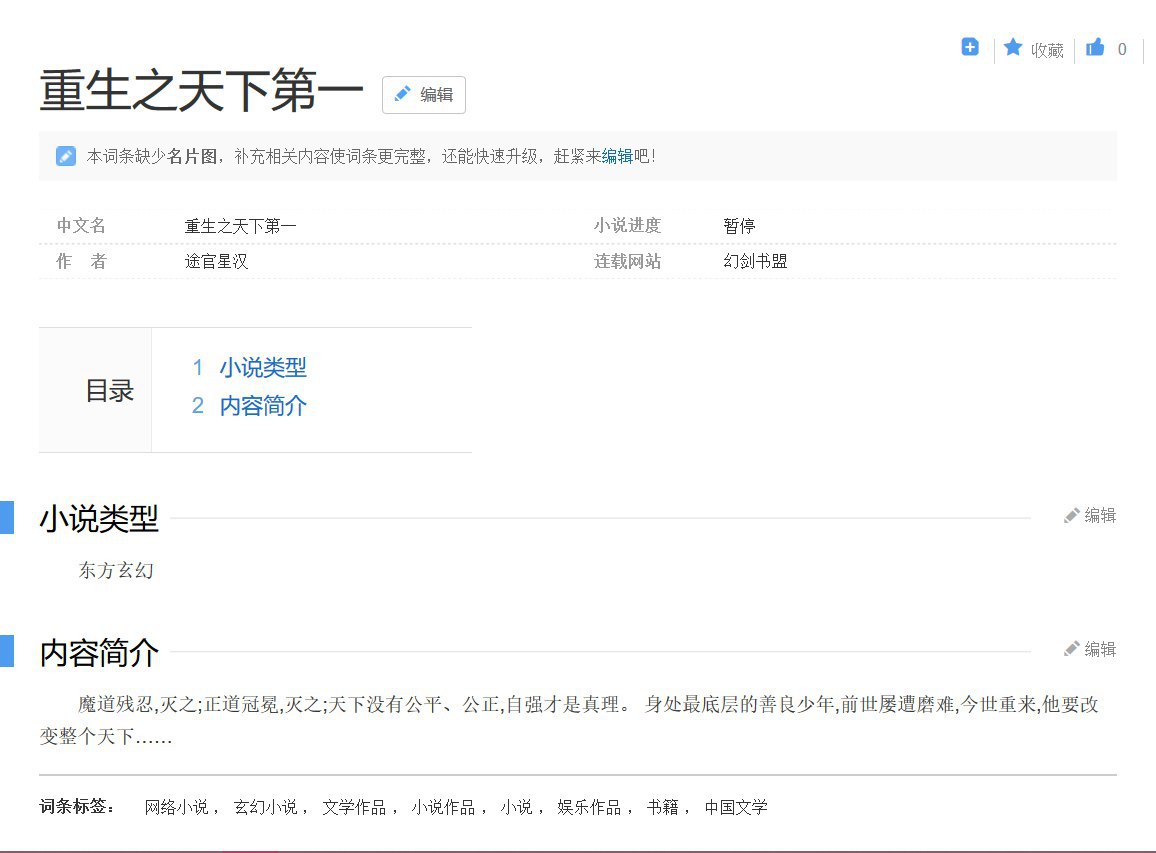The image size is (1156, 853).
Task: Open the 编辑 link in the notice bar
Action: 617,156
